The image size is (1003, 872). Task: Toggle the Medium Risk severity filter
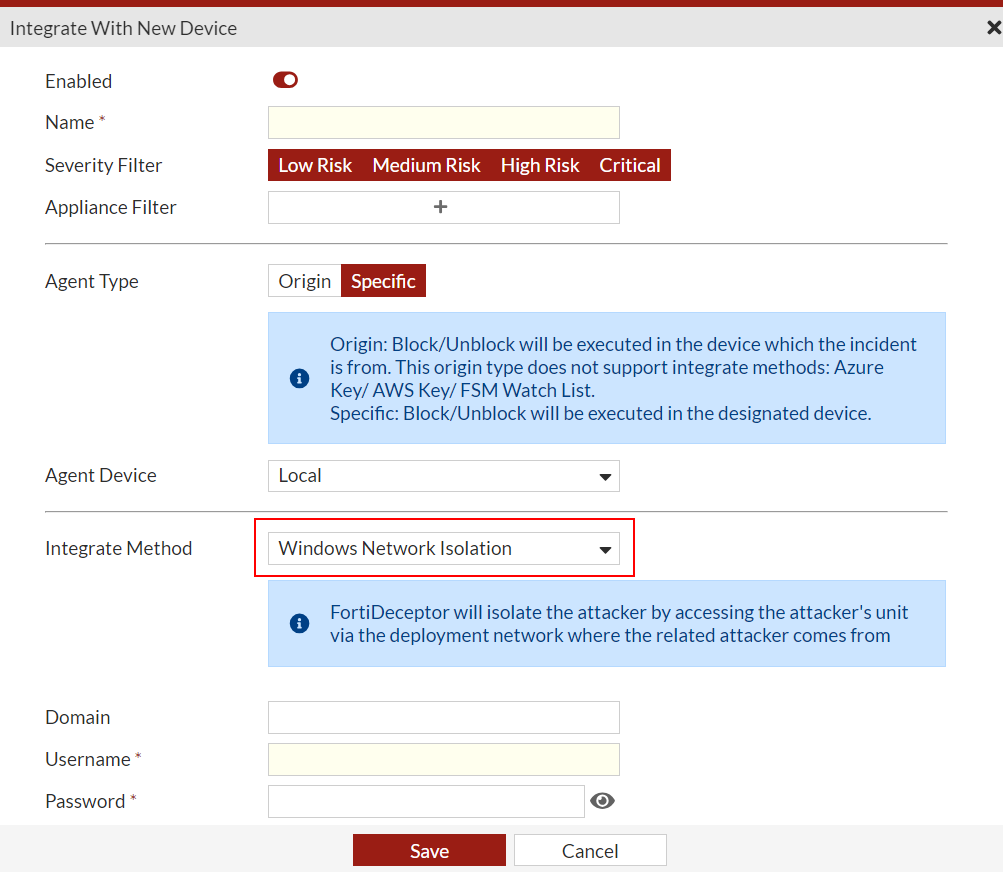pos(426,165)
